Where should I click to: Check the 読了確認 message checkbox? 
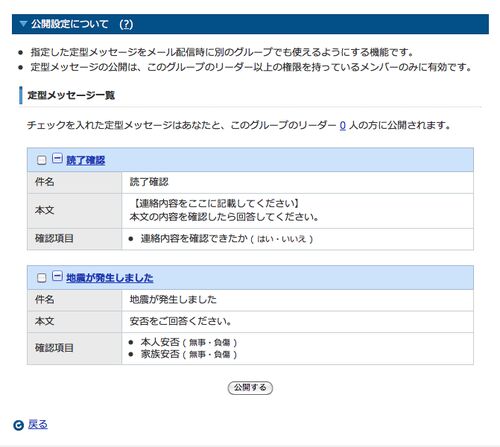pyautogui.click(x=42, y=160)
